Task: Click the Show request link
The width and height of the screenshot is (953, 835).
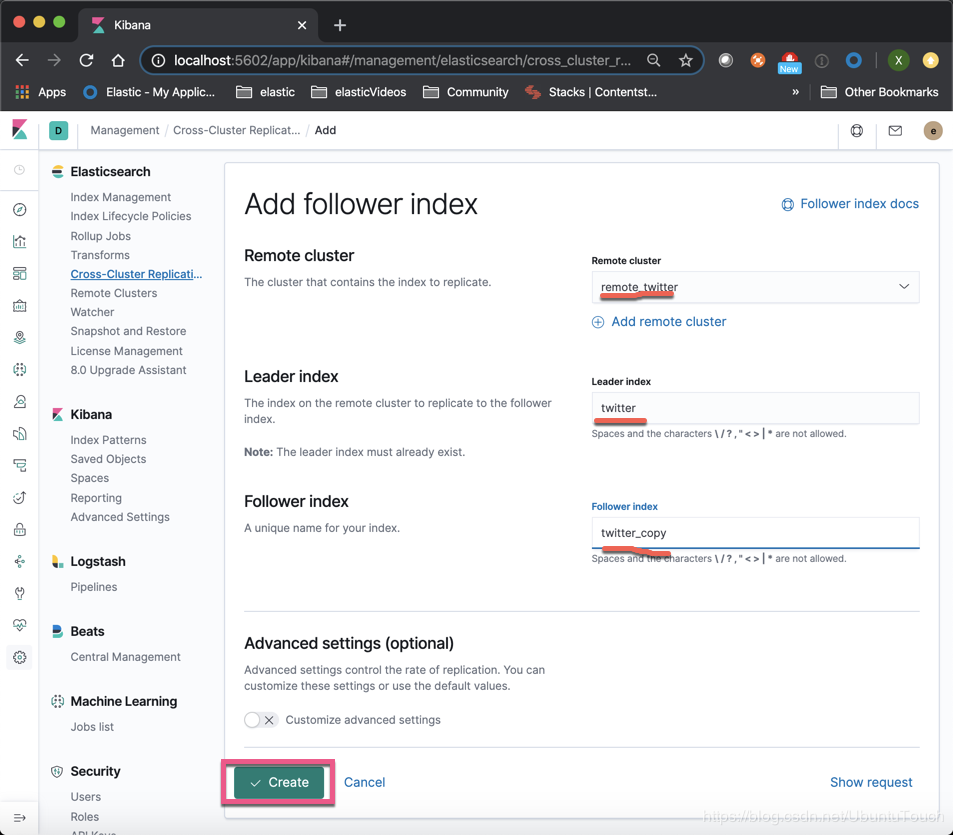Action: click(x=871, y=782)
